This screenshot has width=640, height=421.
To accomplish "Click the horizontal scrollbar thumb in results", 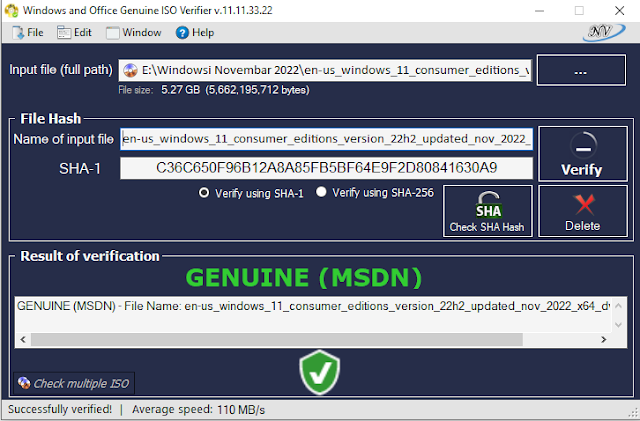I will (277, 340).
